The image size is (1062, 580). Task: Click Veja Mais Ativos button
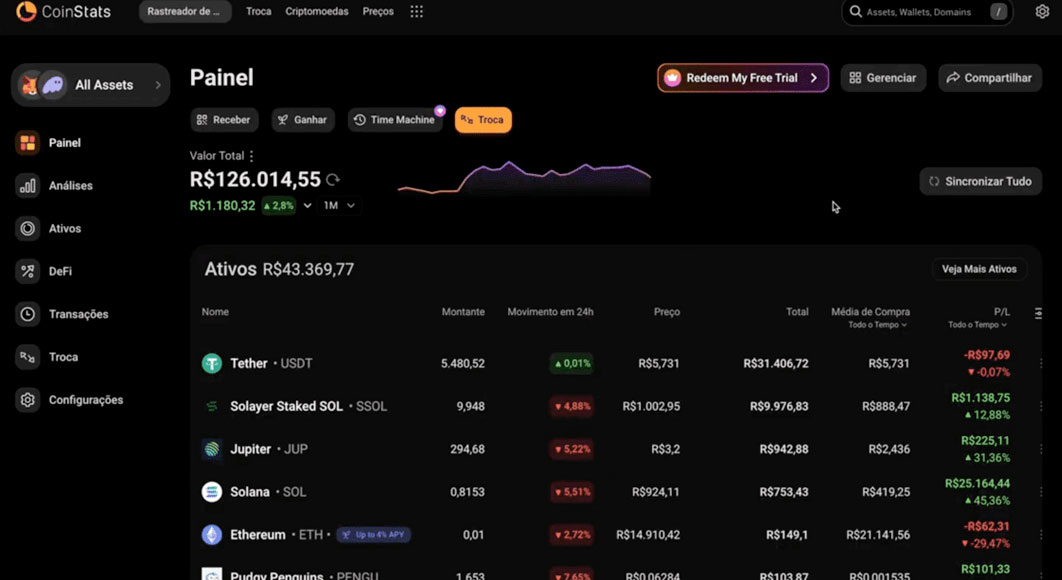978,269
